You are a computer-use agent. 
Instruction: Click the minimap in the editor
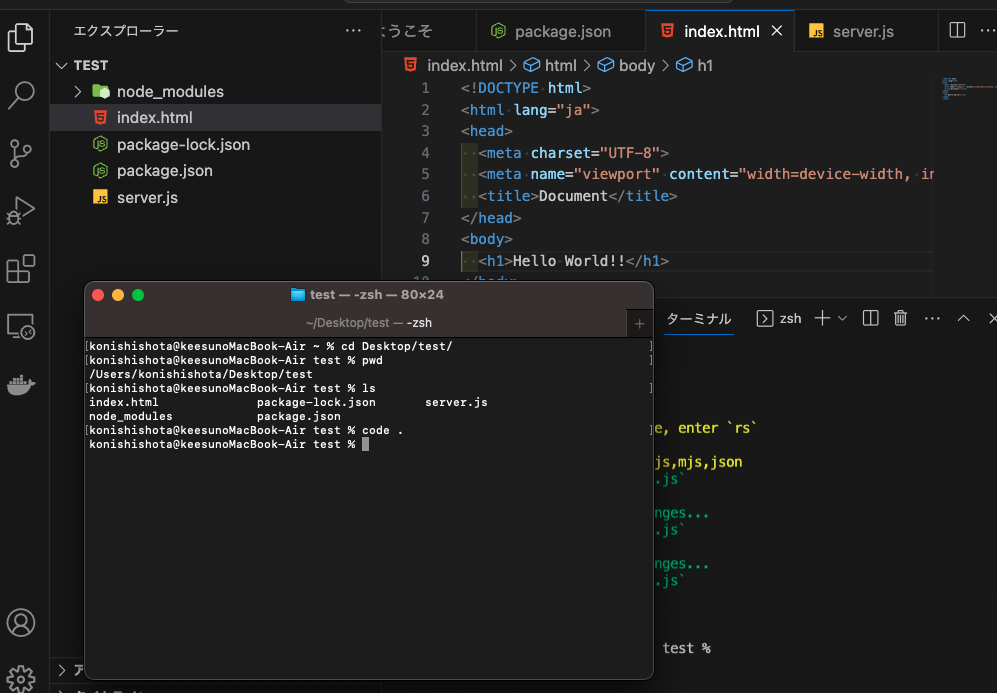click(965, 89)
